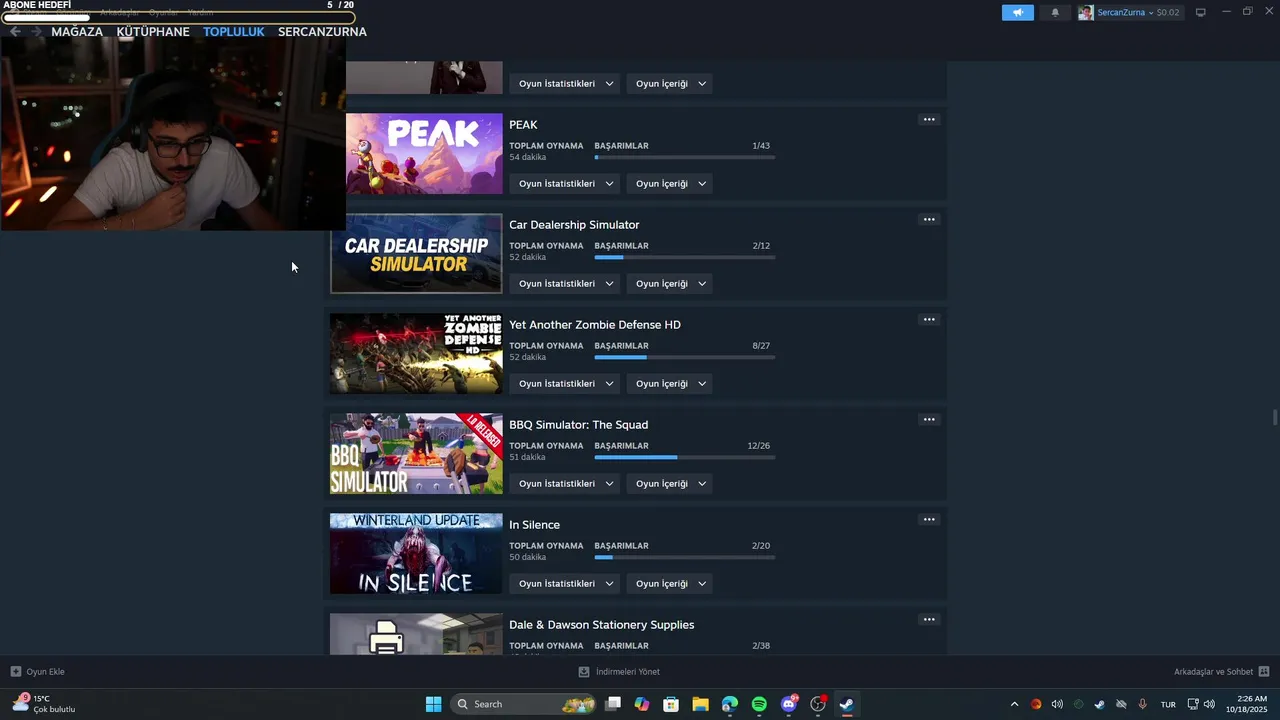Image resolution: width=1280 pixels, height=720 pixels.
Task: Open Friends and Chat icon
Action: pyautogui.click(x=1264, y=672)
